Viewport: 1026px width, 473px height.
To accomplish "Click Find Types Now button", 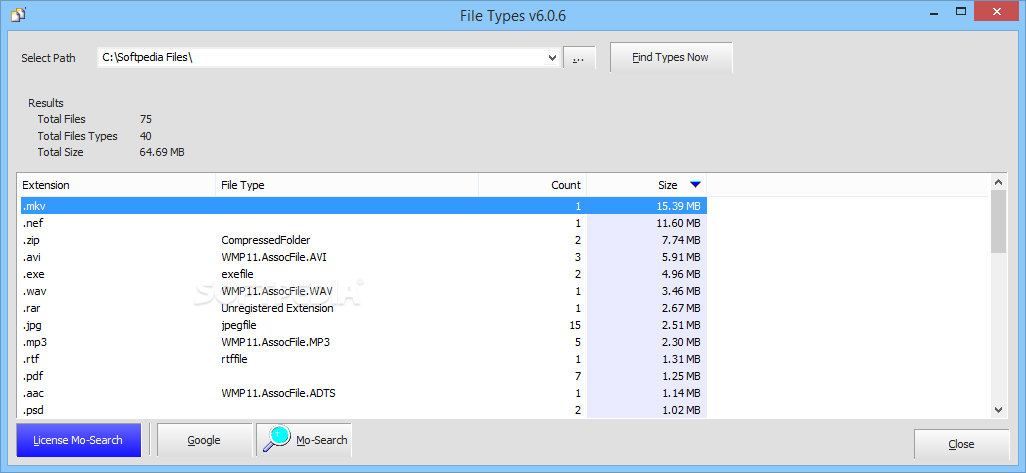I will click(x=671, y=58).
